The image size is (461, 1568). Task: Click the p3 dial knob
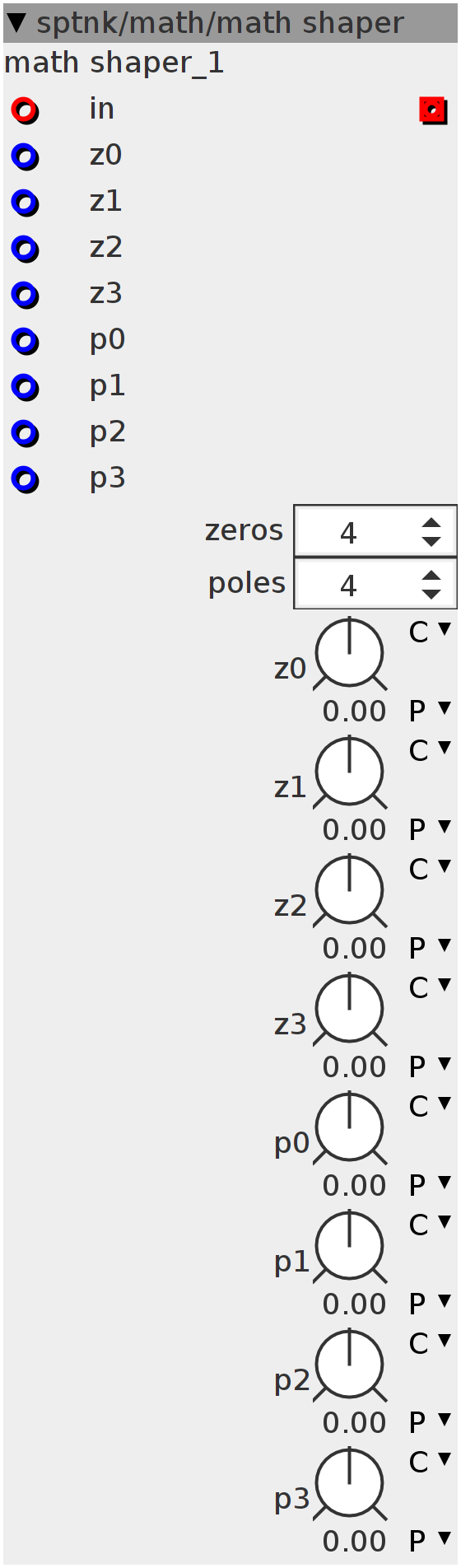tap(350, 1483)
